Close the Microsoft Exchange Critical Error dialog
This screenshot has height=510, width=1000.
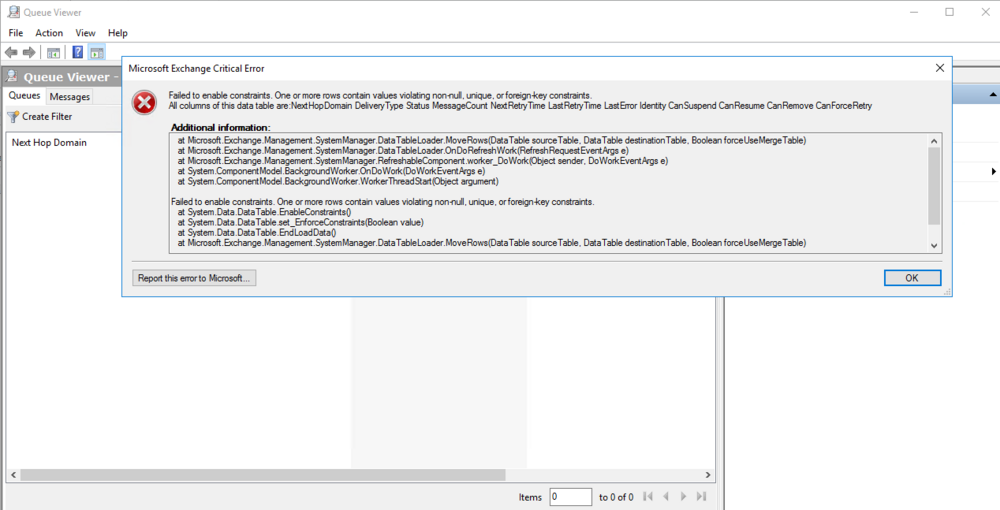[939, 68]
